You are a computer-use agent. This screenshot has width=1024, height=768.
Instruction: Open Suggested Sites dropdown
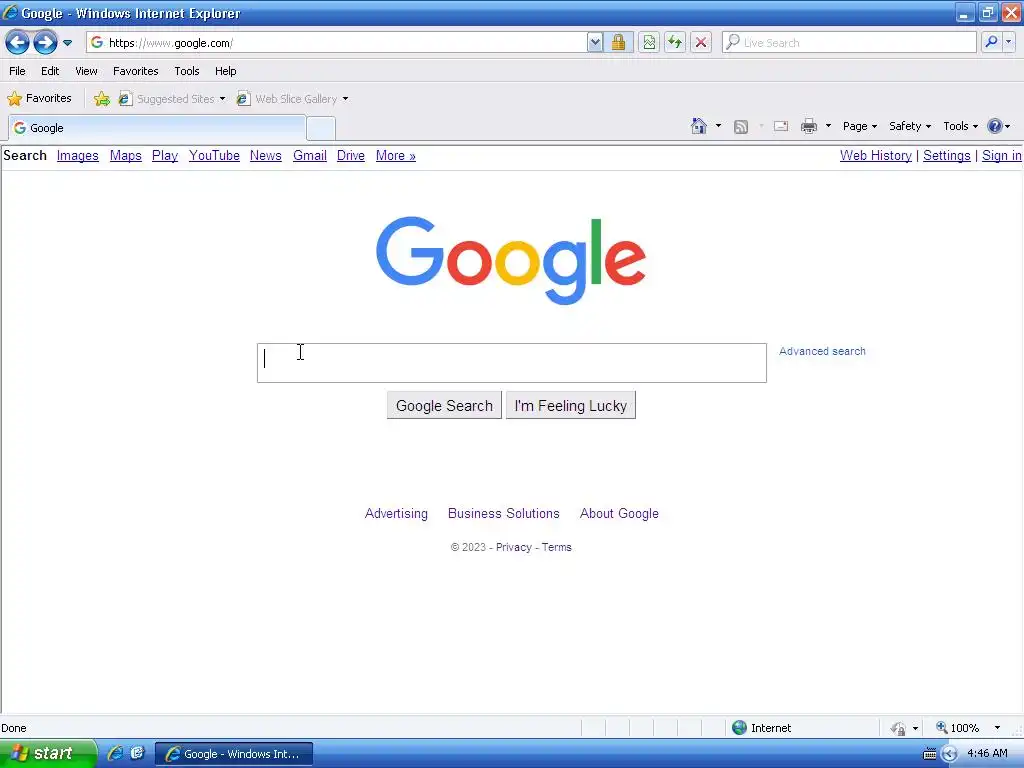pos(172,99)
